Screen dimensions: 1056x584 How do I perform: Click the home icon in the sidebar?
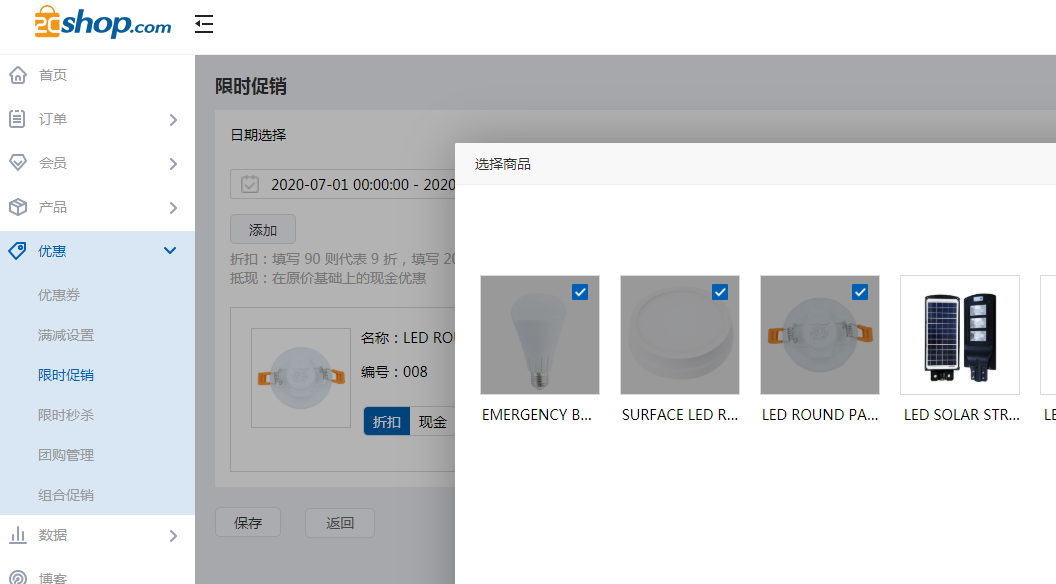point(18,75)
